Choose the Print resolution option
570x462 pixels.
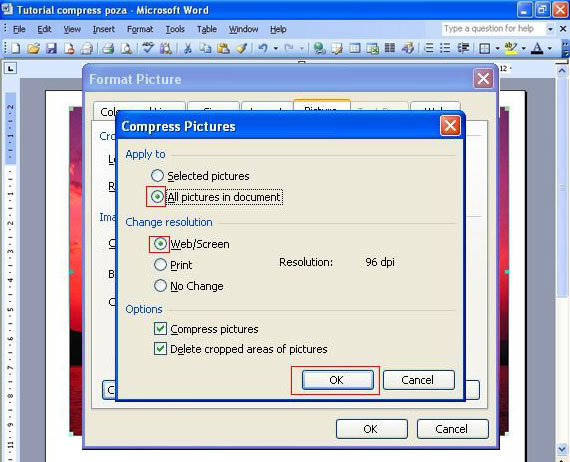[160, 265]
